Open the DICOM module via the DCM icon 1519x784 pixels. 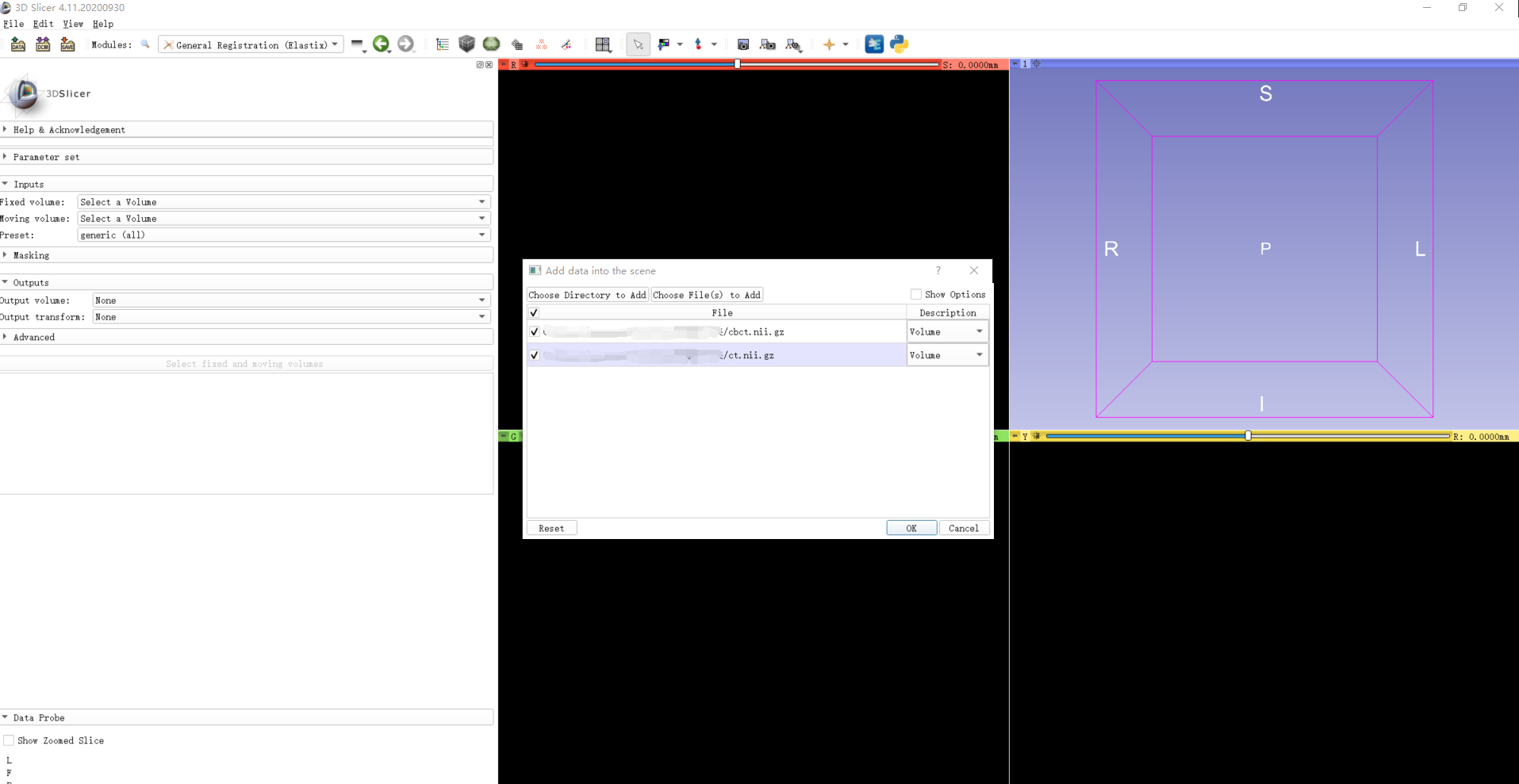[43, 44]
